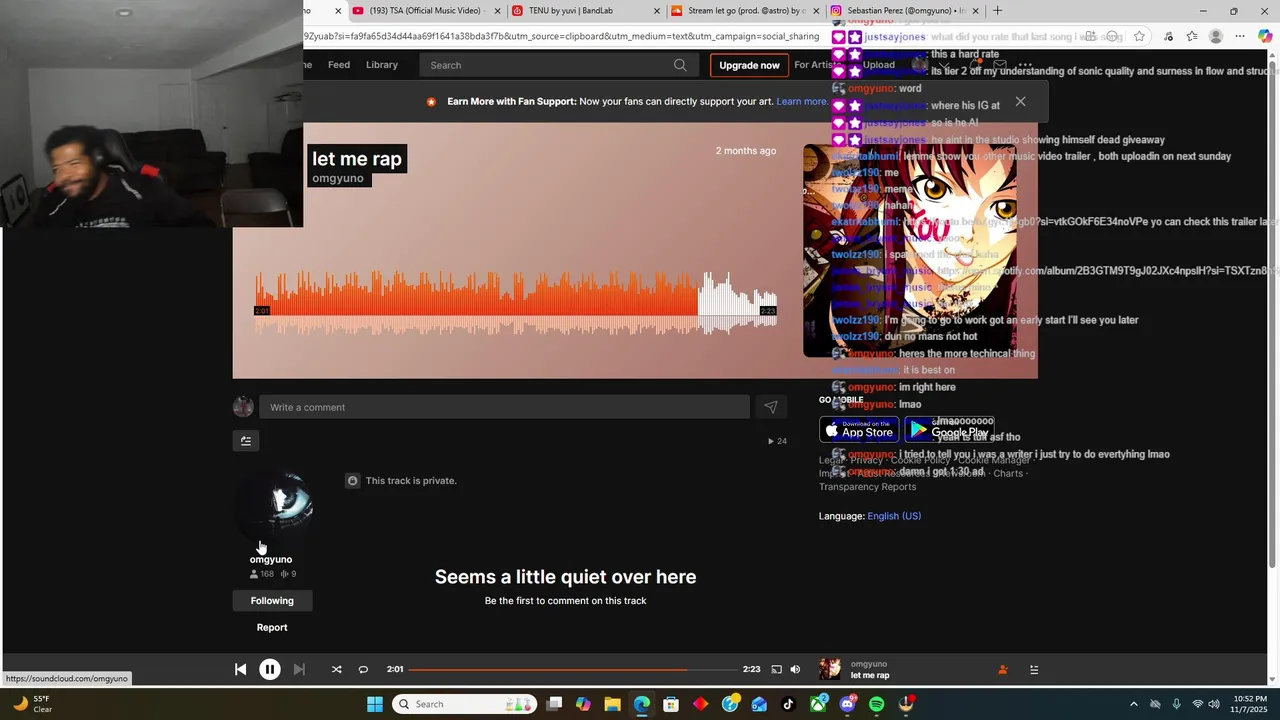
Task: Open Task View on the taskbar
Action: coord(555,704)
